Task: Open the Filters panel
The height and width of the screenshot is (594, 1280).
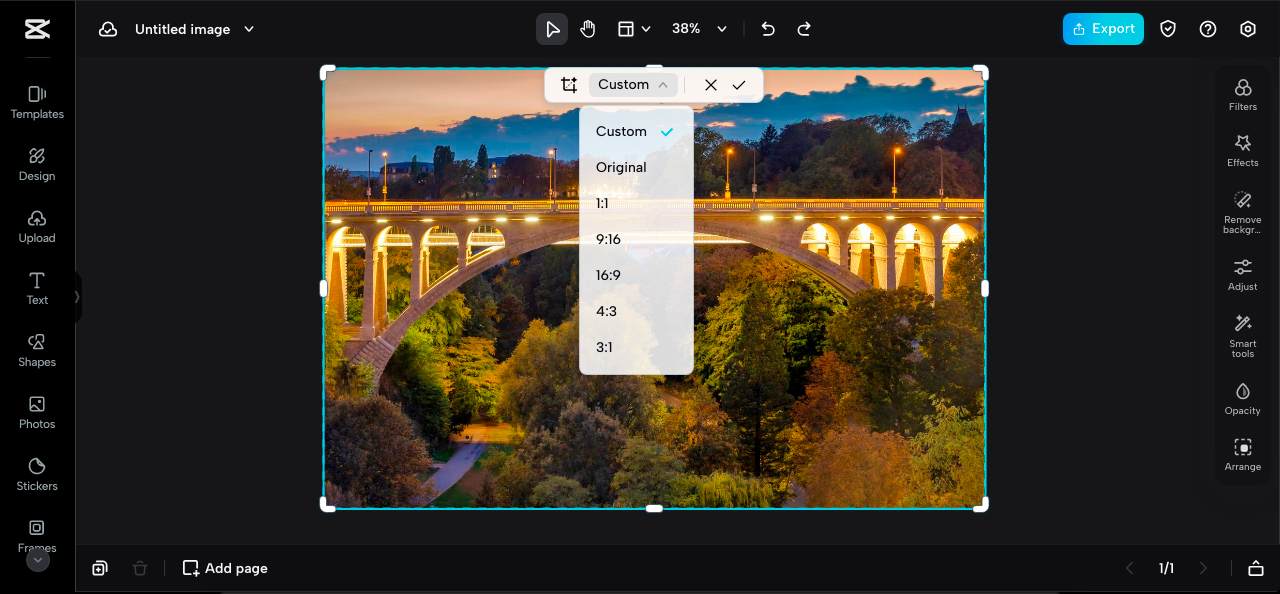Action: (x=1243, y=95)
